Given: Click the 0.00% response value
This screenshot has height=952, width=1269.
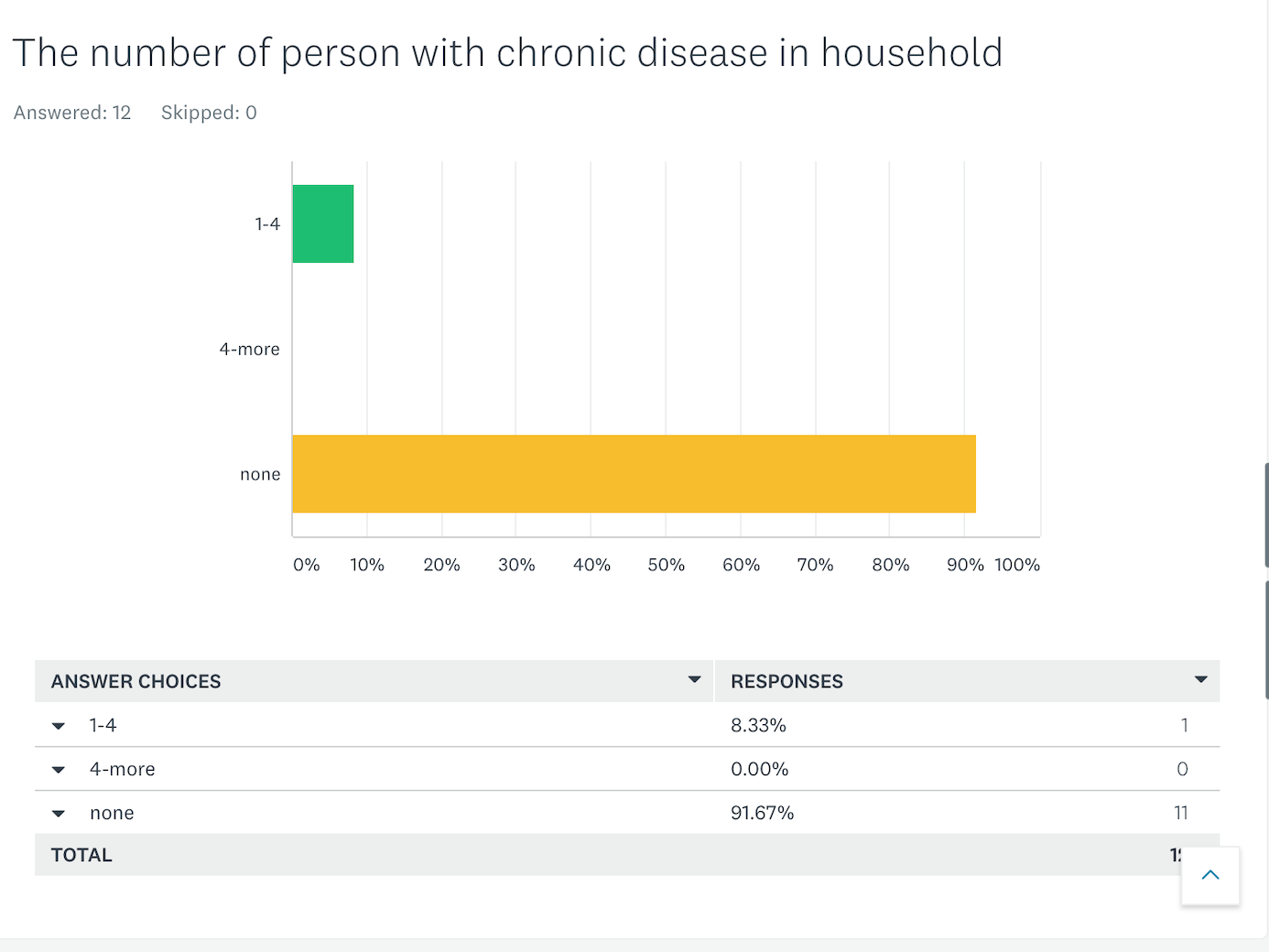Looking at the screenshot, I should tap(759, 770).
